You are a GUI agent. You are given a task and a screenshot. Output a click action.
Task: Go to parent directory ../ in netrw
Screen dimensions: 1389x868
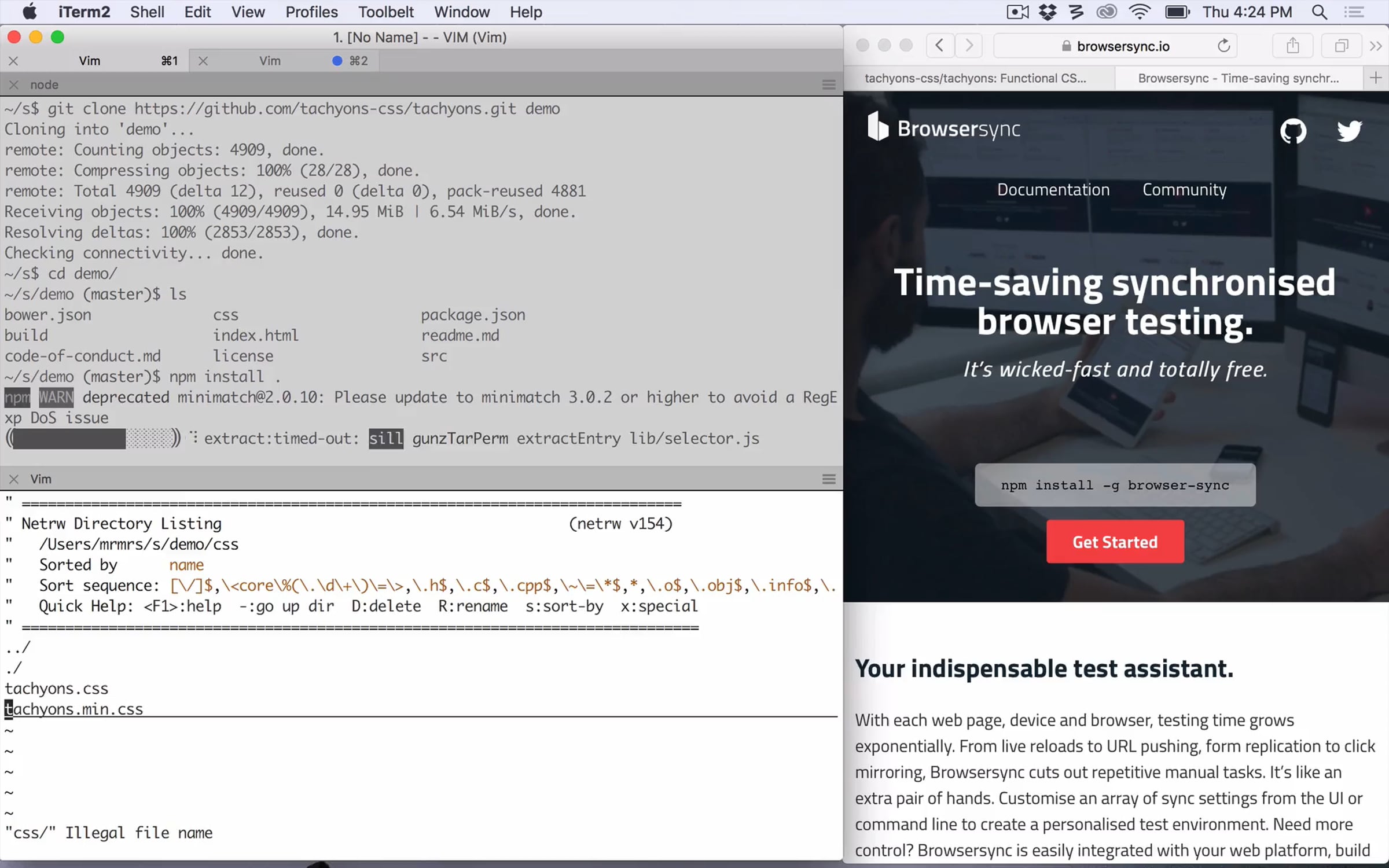coord(17,647)
